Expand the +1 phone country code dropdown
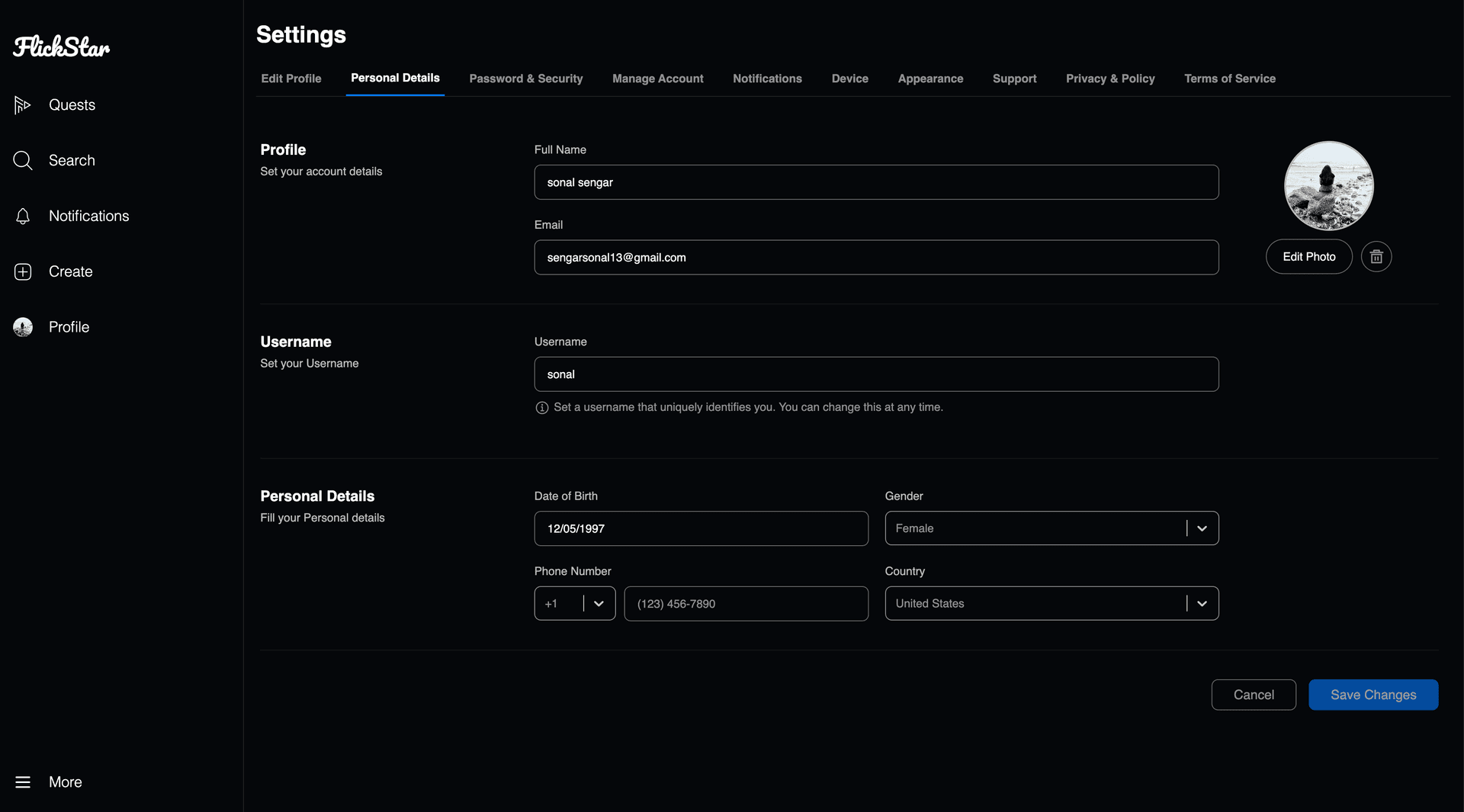 click(x=598, y=604)
